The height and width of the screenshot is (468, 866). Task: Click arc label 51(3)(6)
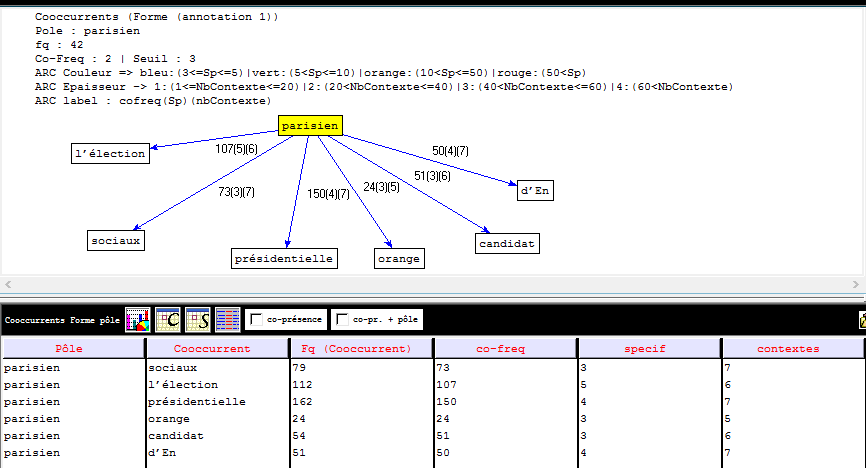[432, 176]
